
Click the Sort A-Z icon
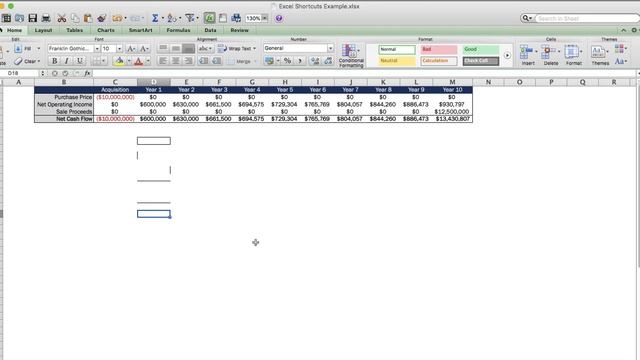[172, 18]
